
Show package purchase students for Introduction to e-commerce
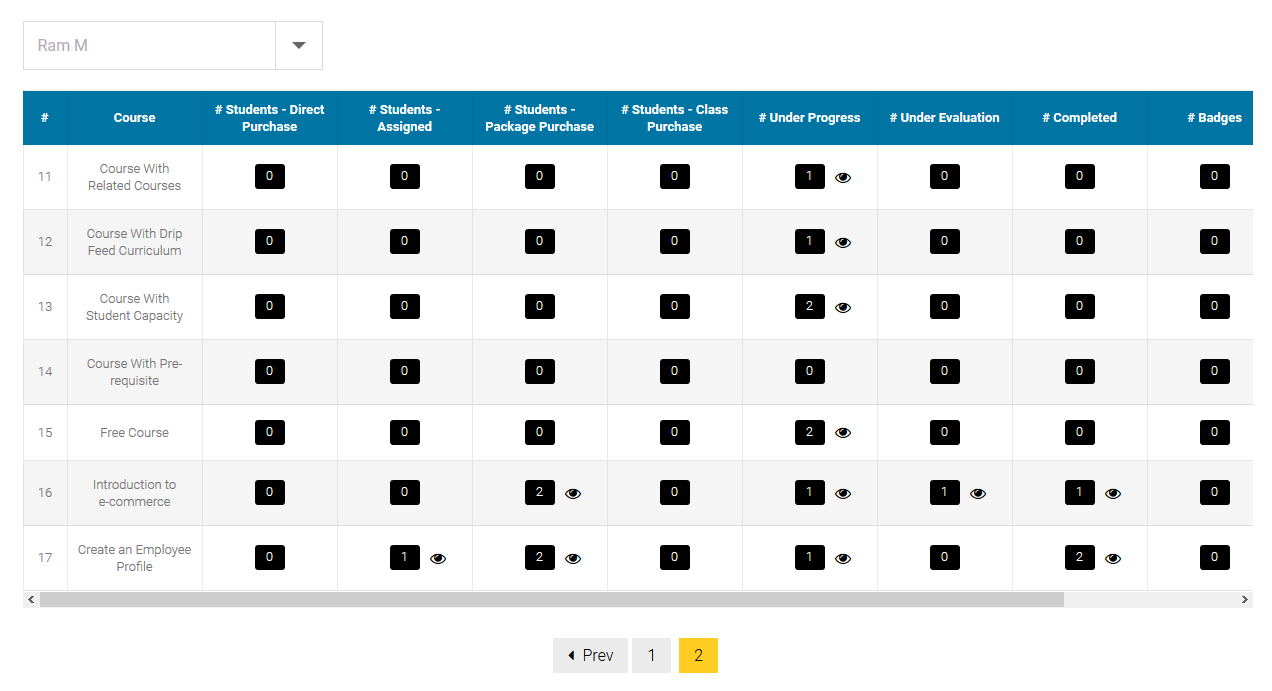(x=573, y=493)
